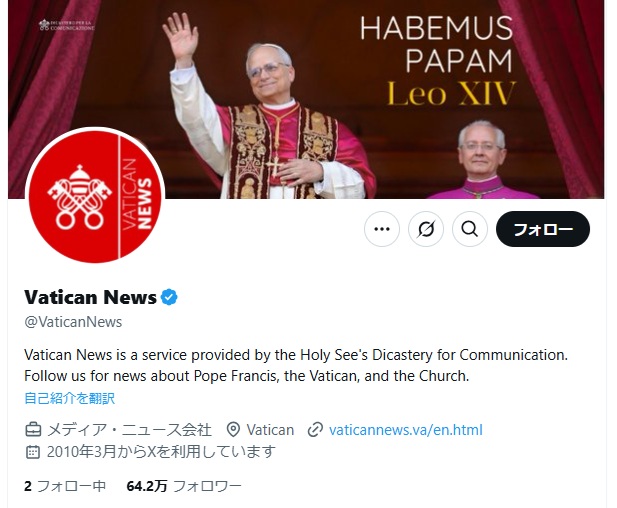Open the Vatican News profile picture
Viewport: 617px width, 508px height.
coord(95,196)
